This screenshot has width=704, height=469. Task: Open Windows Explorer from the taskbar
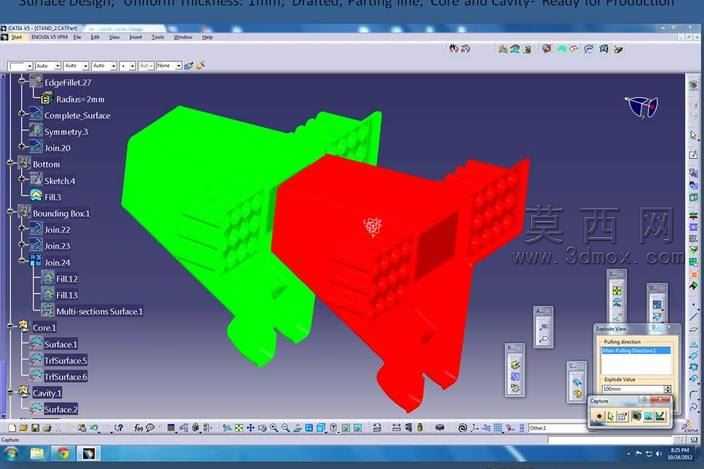pos(37,454)
